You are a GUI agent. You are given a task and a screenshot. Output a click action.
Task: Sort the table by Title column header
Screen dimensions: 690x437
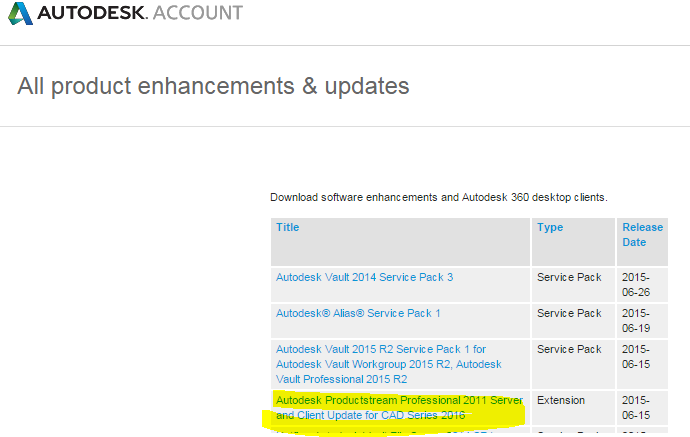(288, 227)
